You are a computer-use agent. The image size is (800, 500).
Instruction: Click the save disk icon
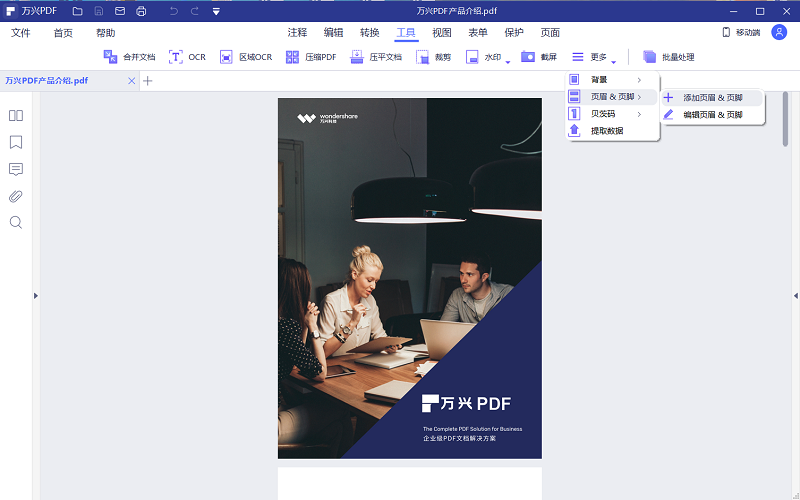tap(98, 11)
